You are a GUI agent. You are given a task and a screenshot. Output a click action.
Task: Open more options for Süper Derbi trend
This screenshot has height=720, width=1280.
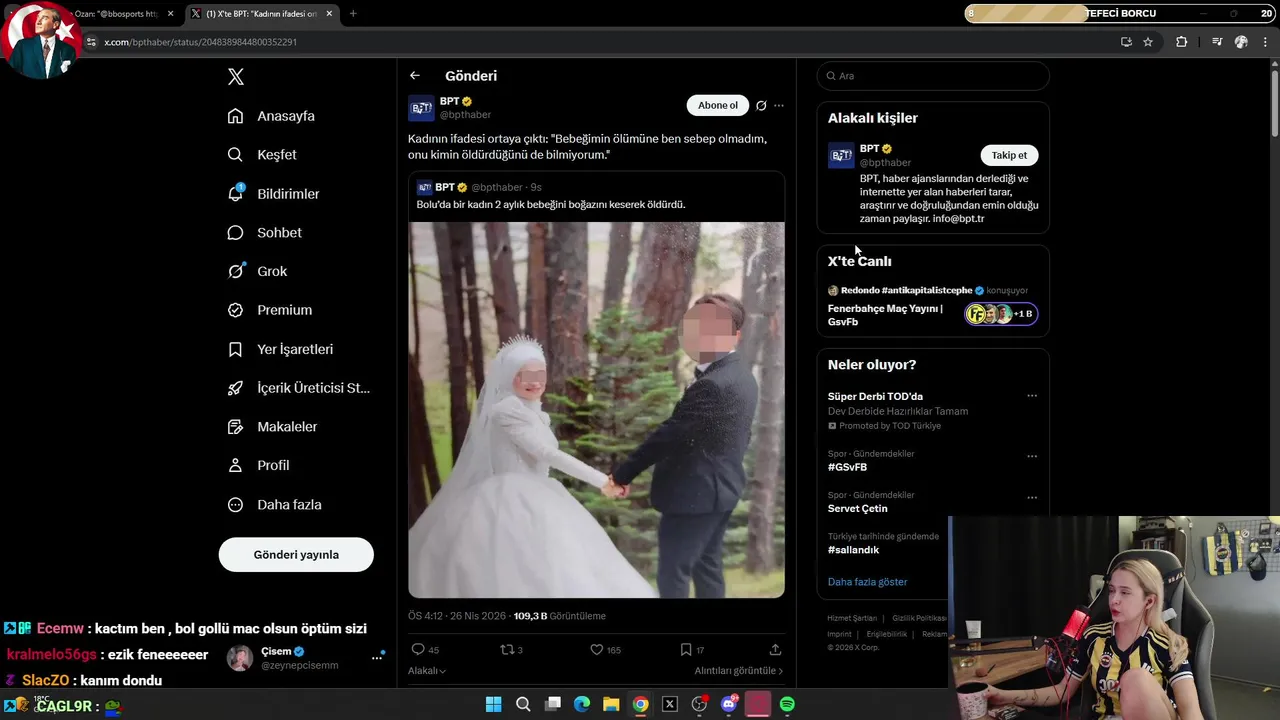[1032, 396]
